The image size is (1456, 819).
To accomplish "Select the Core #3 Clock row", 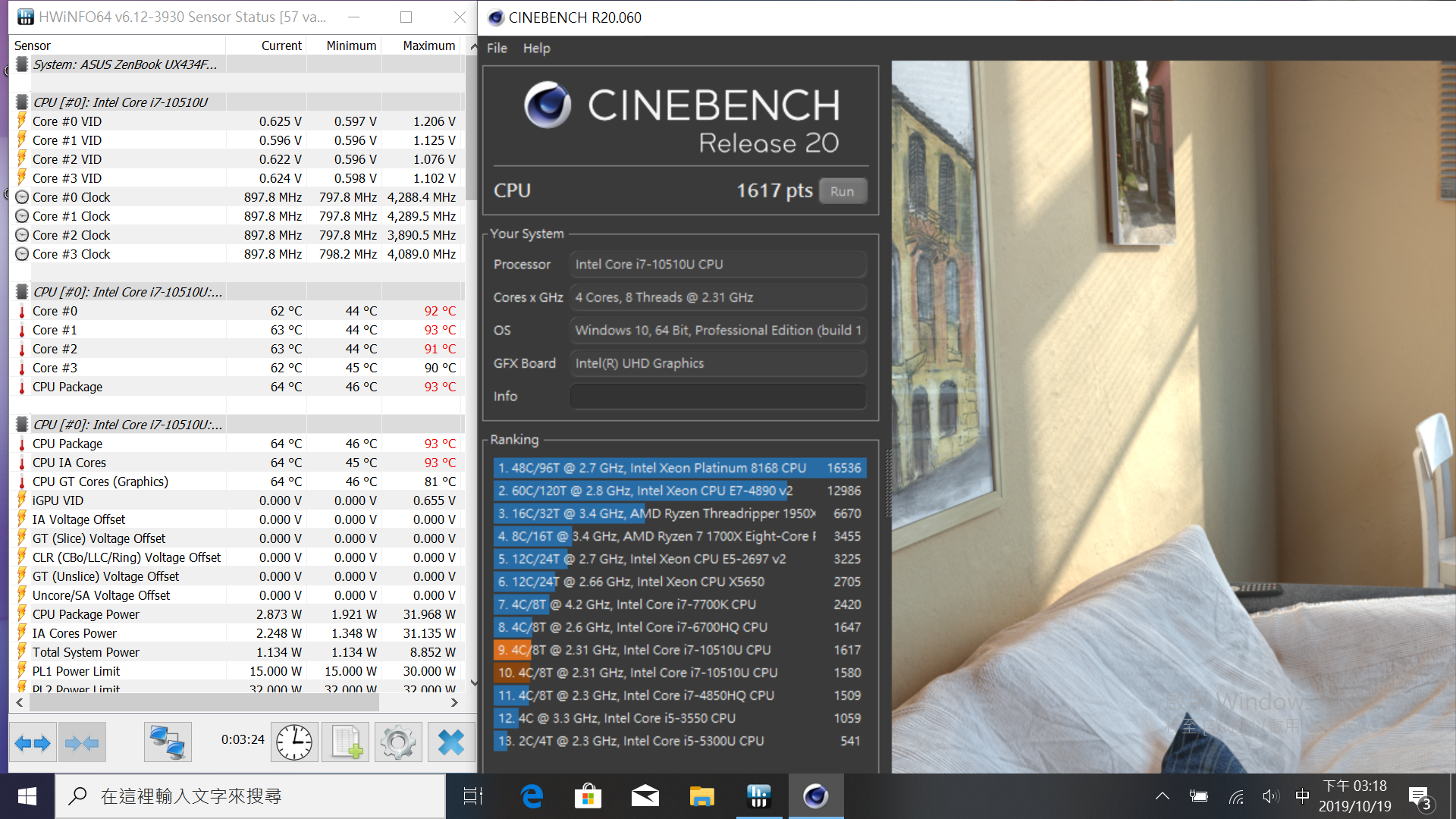I will click(236, 254).
